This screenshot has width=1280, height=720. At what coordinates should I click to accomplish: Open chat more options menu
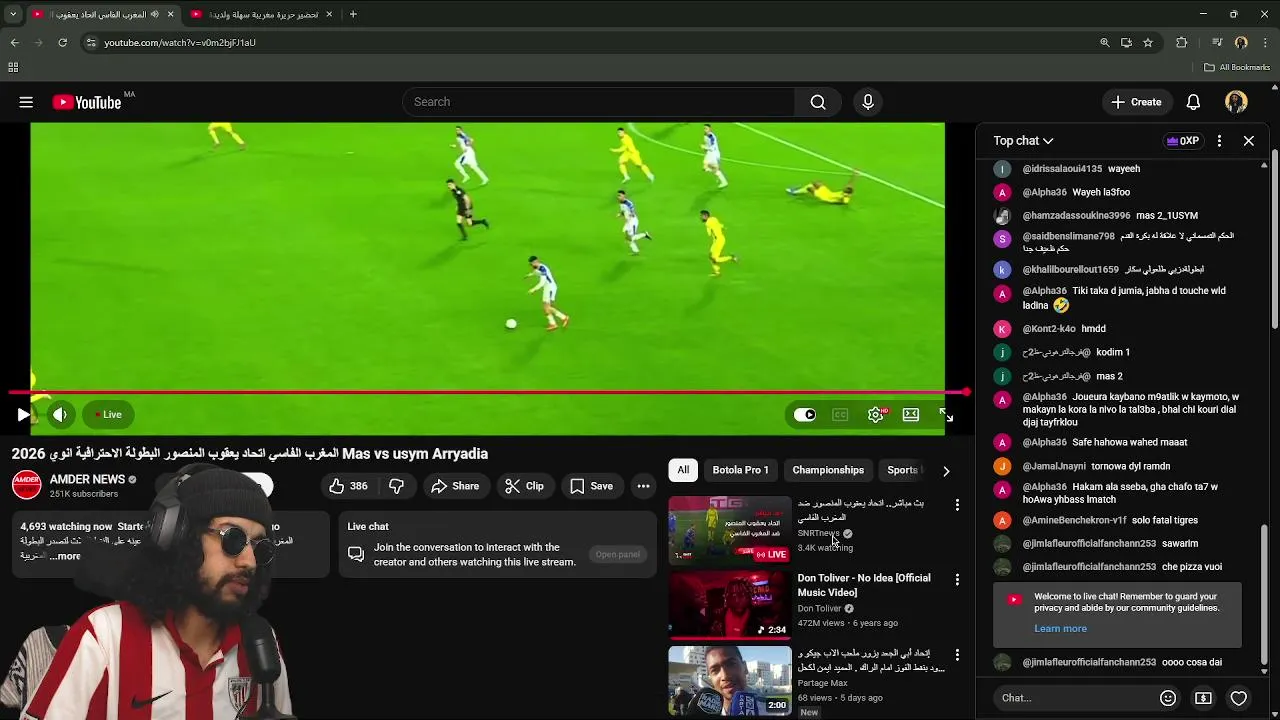[1219, 141]
